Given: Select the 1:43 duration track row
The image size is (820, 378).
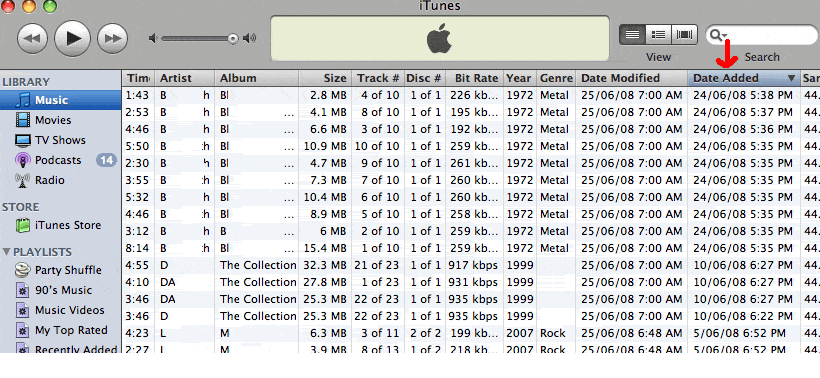Looking at the screenshot, I should pos(471,95).
